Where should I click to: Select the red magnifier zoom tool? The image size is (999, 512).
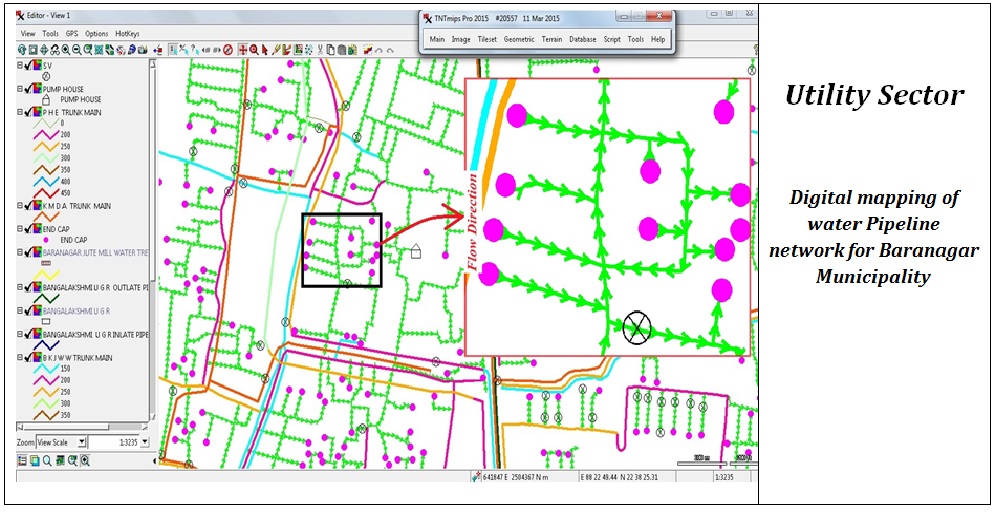coord(253,49)
